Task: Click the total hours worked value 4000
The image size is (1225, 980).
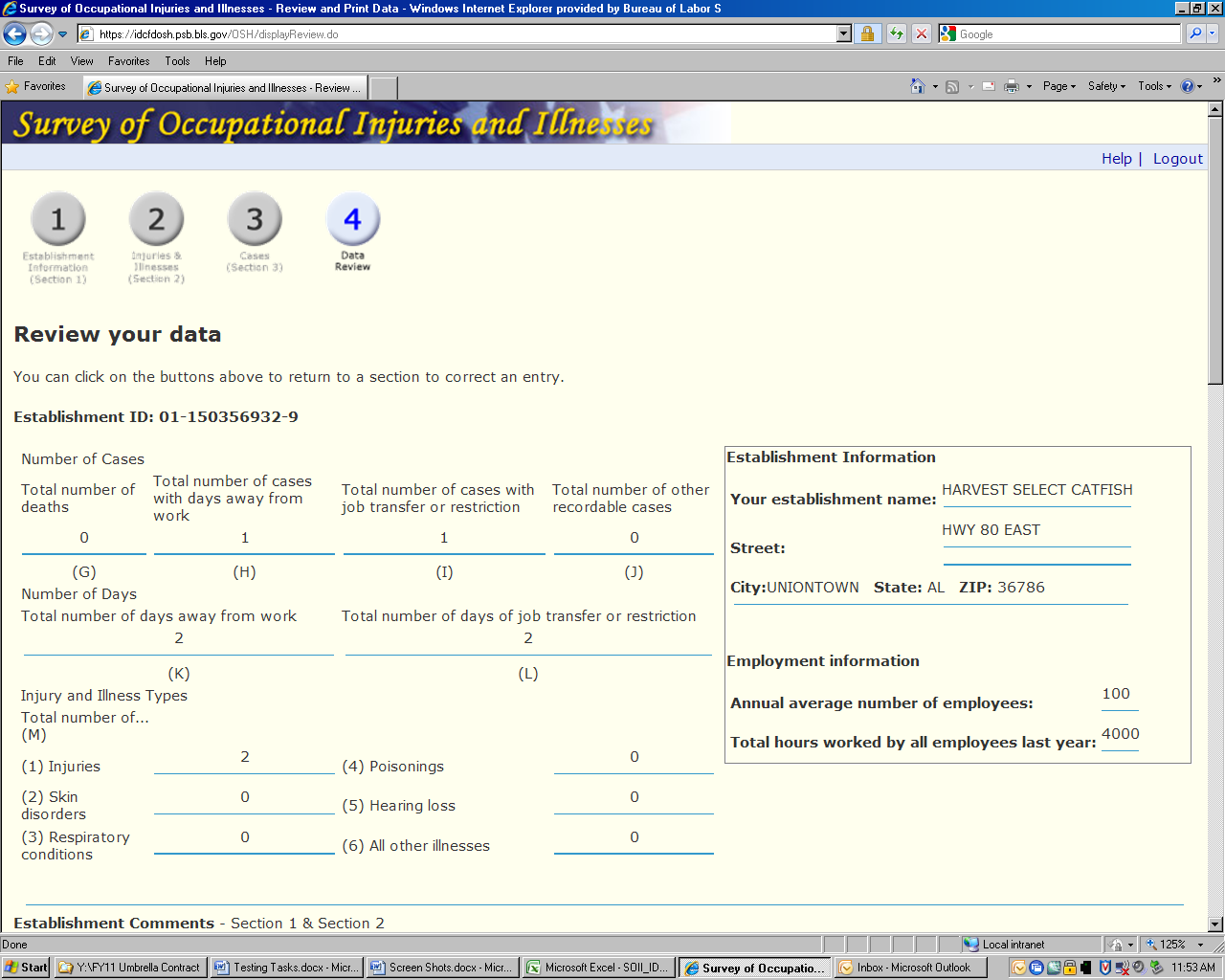Action: pyautogui.click(x=1120, y=734)
